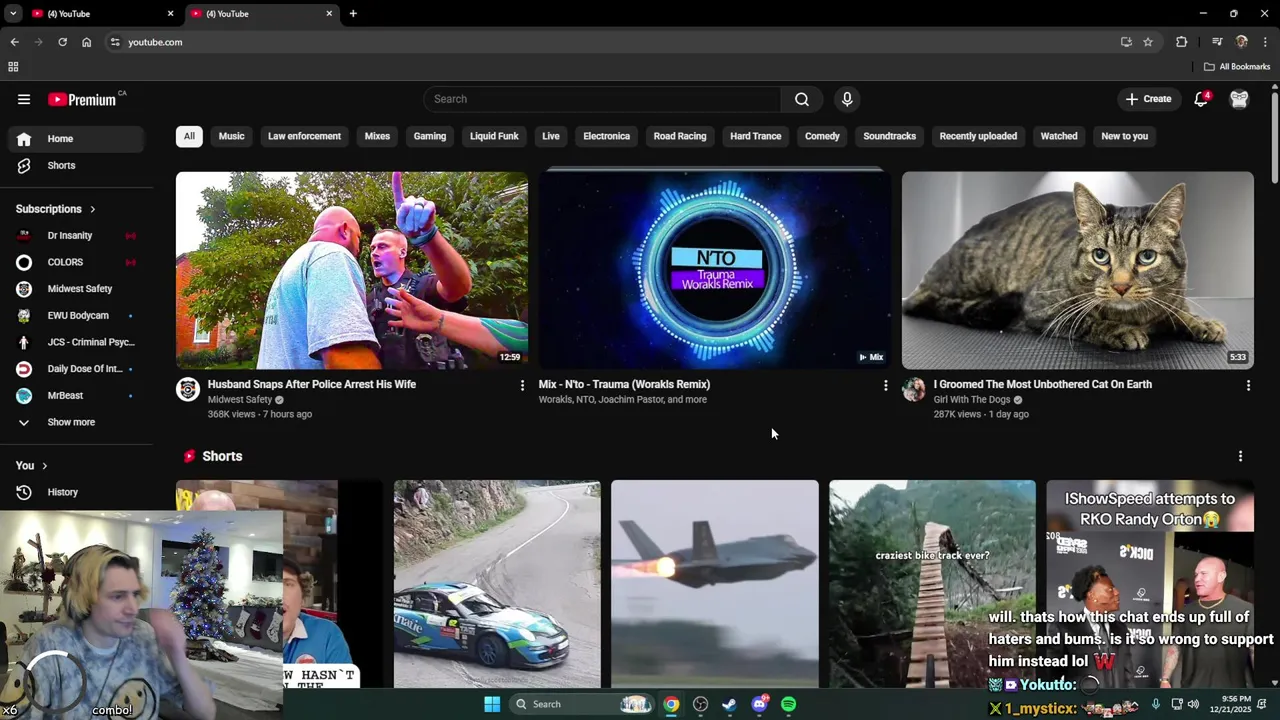Select the Law enforcement chip

(304, 136)
